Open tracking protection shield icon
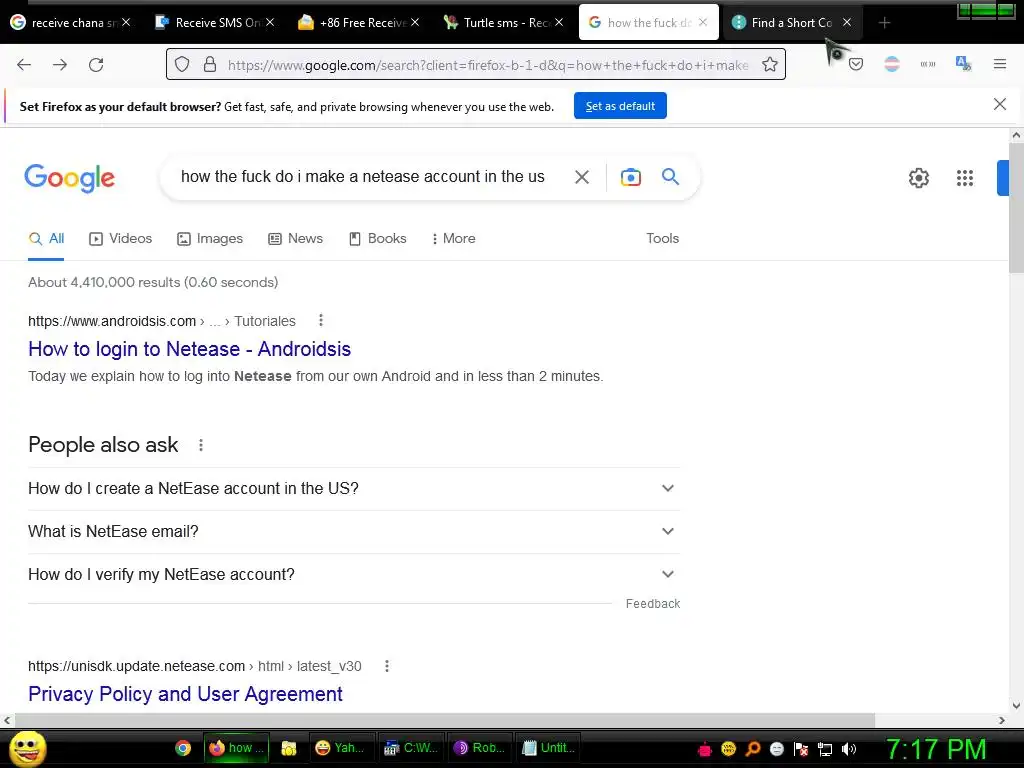Viewport: 1024px width, 768px height. 182,65
